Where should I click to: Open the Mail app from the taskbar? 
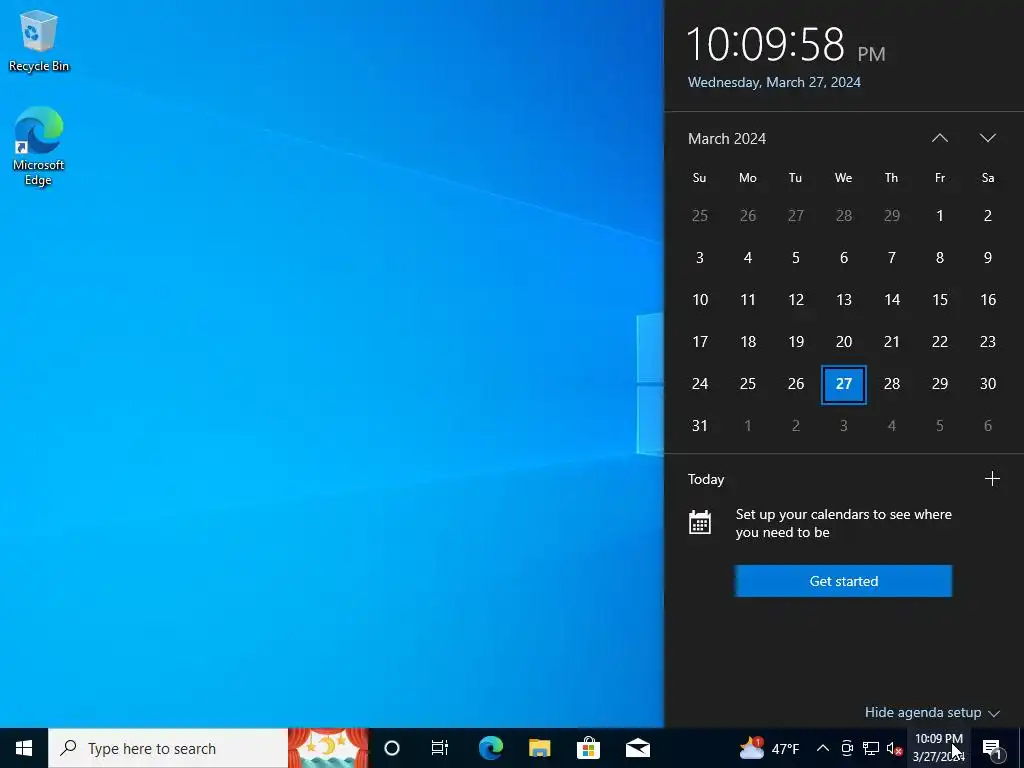(638, 748)
